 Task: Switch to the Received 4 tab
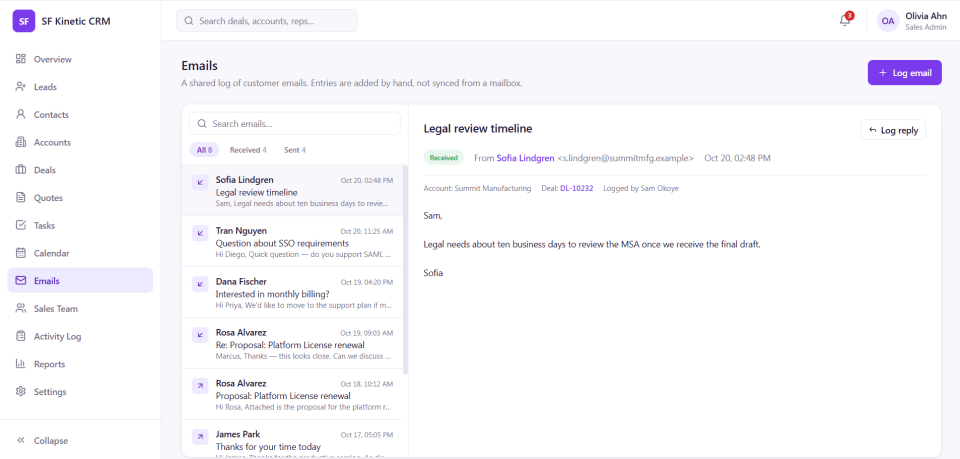click(248, 150)
